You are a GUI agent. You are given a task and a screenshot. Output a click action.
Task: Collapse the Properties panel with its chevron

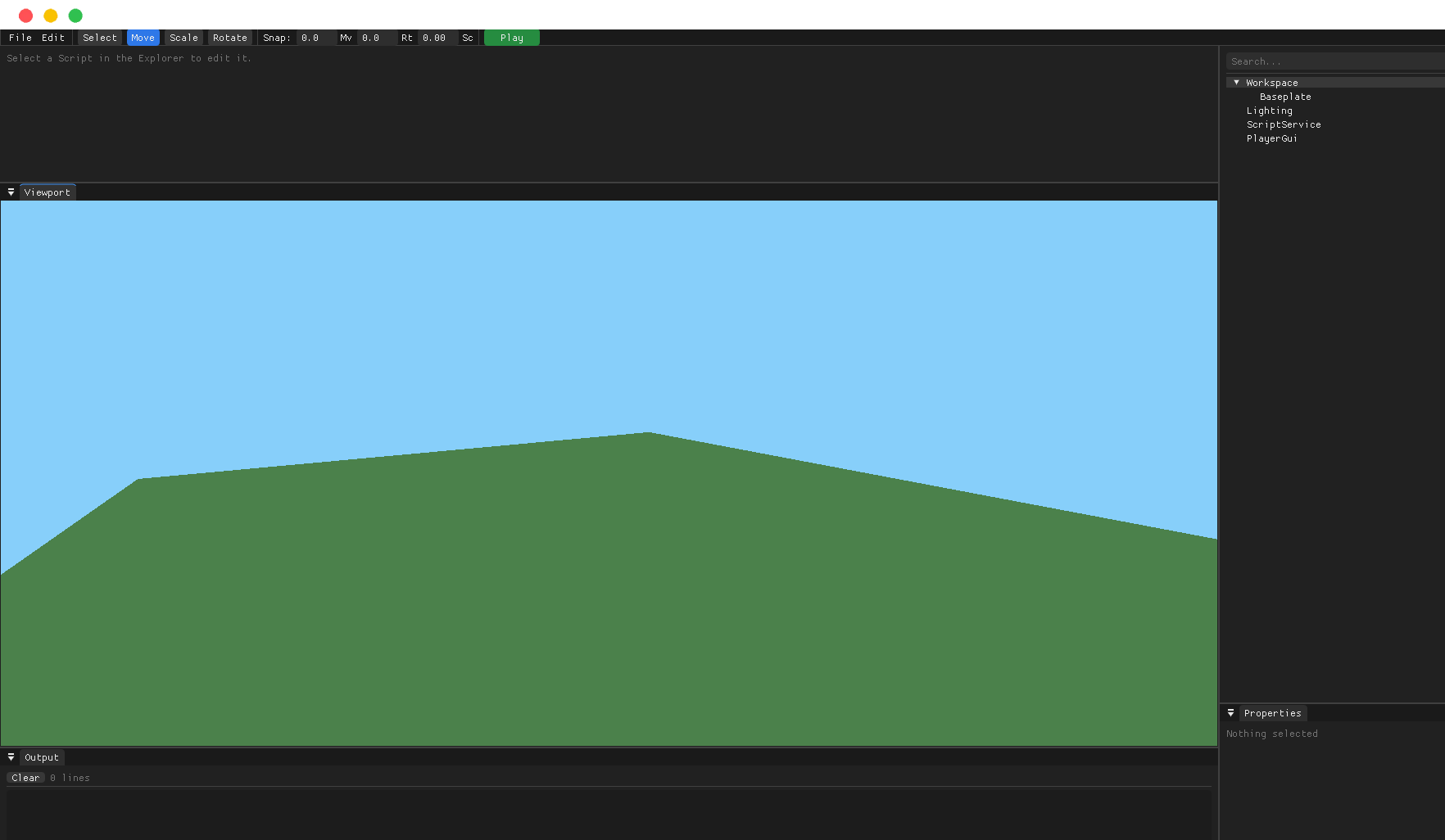1230,712
